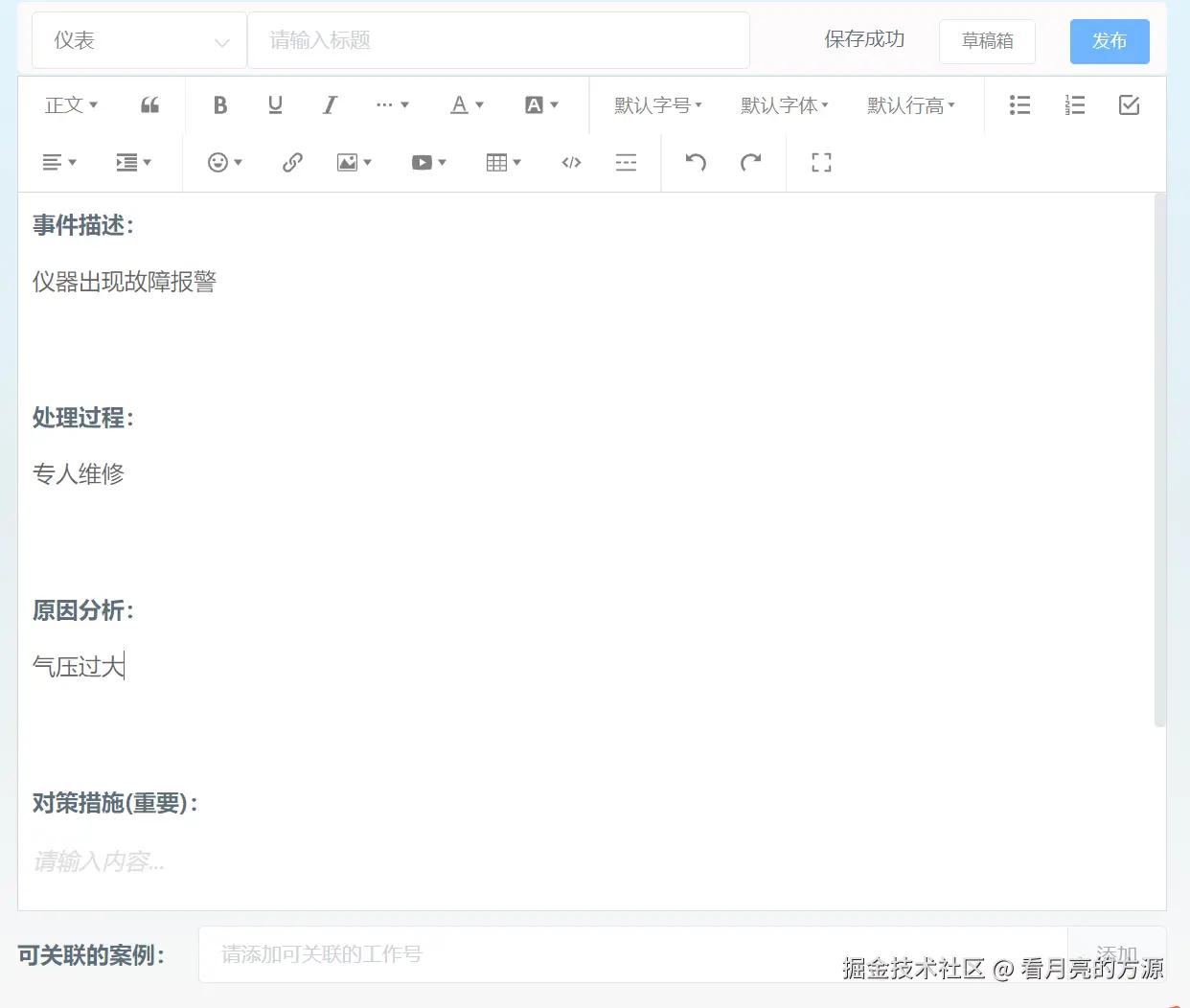Click the 请输入内容 placeholder under 对策措施

pos(99,861)
